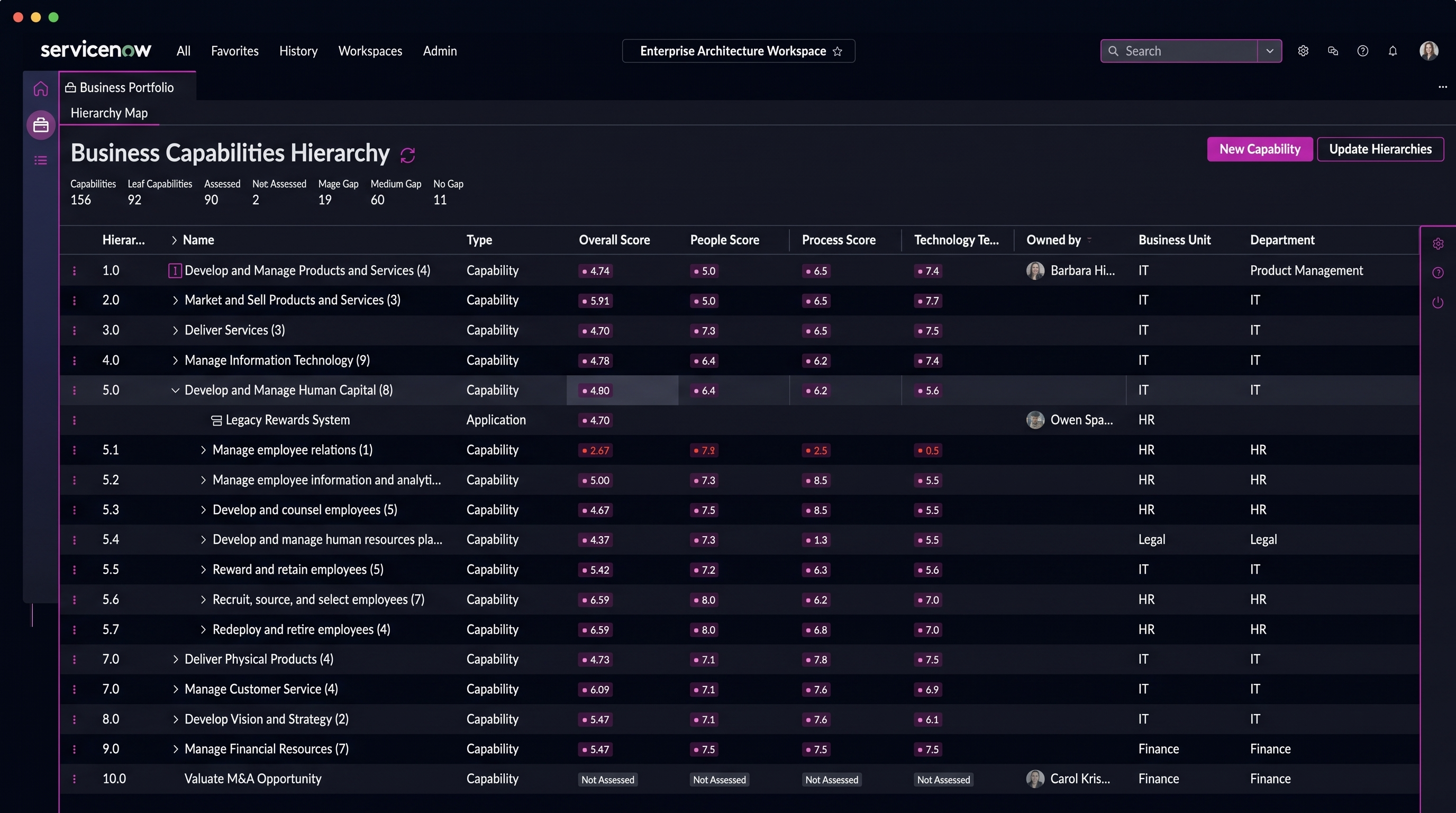Refresh the Business Capabilities Hierarchy
This screenshot has height=813, width=1456.
point(407,155)
